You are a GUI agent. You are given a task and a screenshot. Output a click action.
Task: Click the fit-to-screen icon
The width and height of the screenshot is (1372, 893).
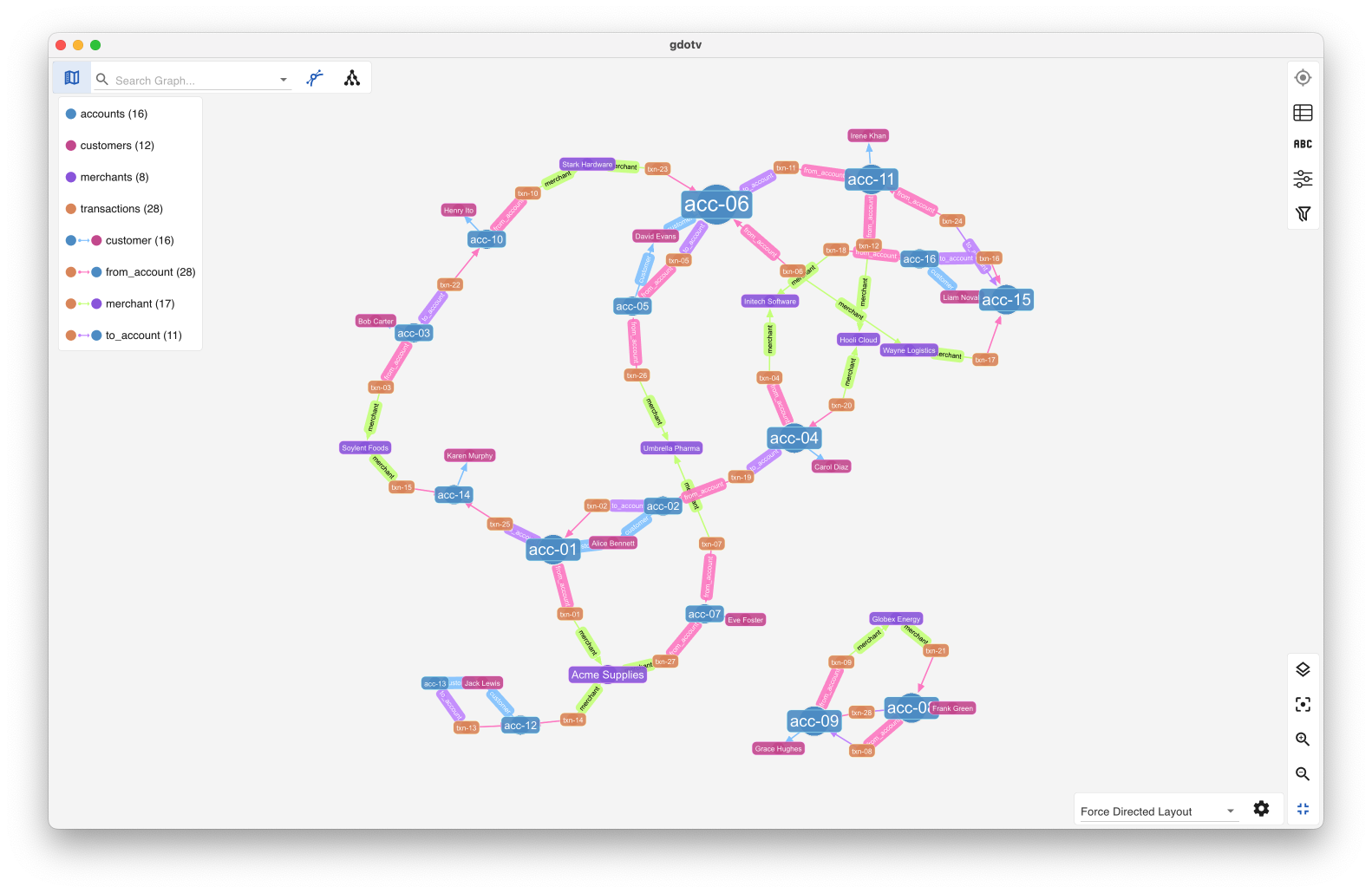[x=1303, y=705]
